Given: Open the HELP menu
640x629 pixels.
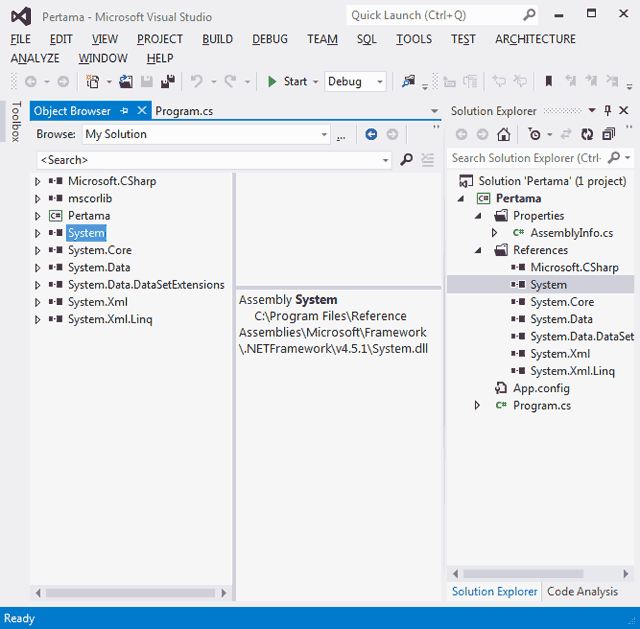Looking at the screenshot, I should [x=160, y=58].
